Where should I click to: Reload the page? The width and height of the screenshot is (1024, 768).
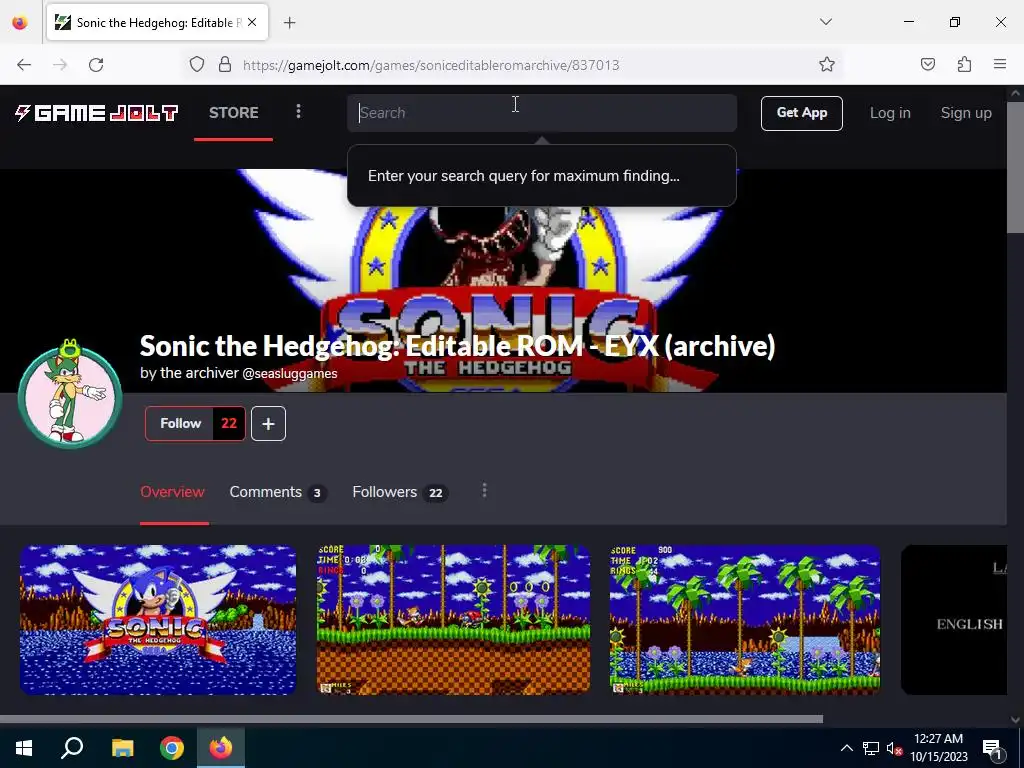(96, 65)
